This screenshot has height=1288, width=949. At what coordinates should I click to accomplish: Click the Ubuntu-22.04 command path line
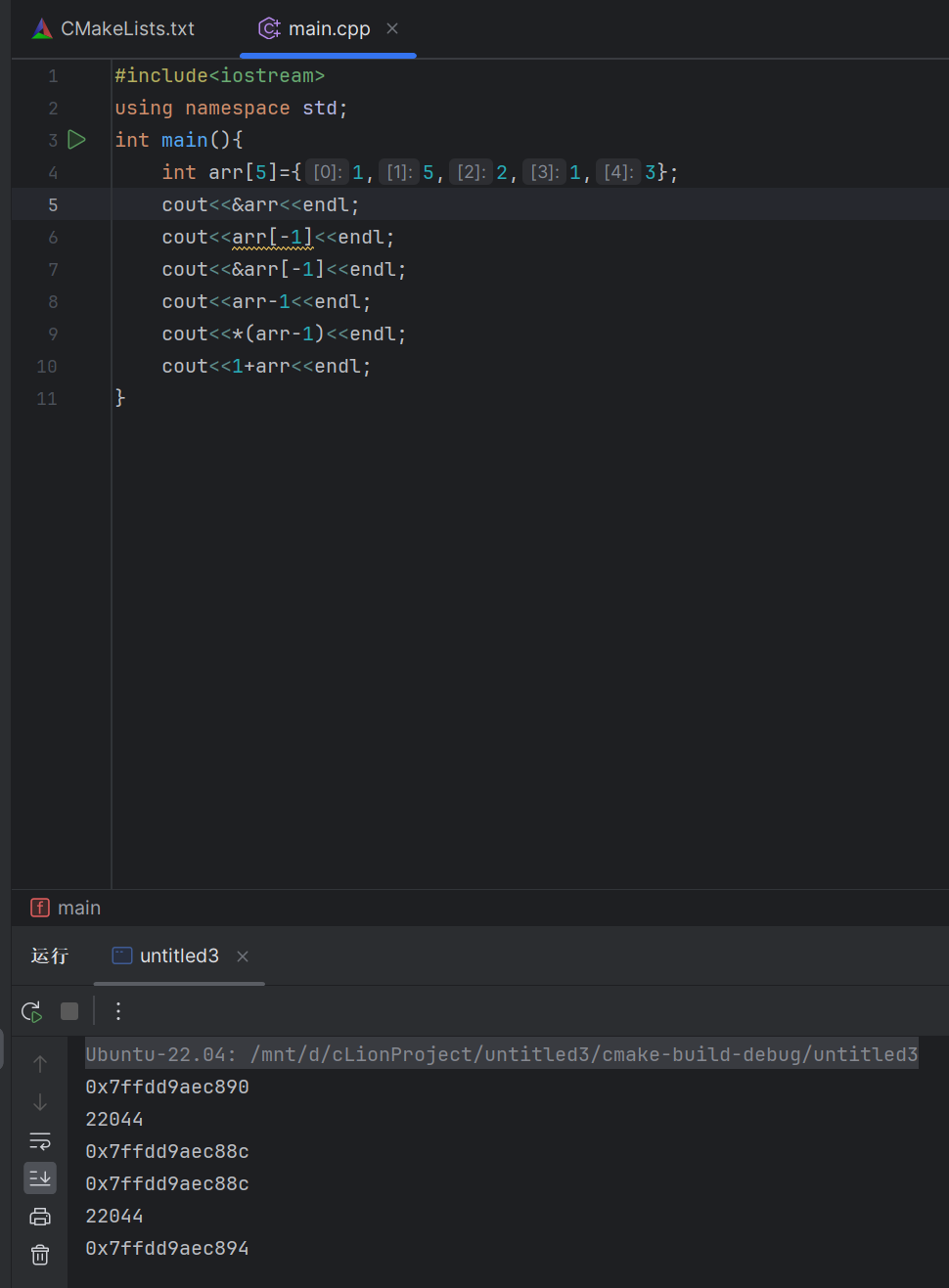tap(502, 1054)
